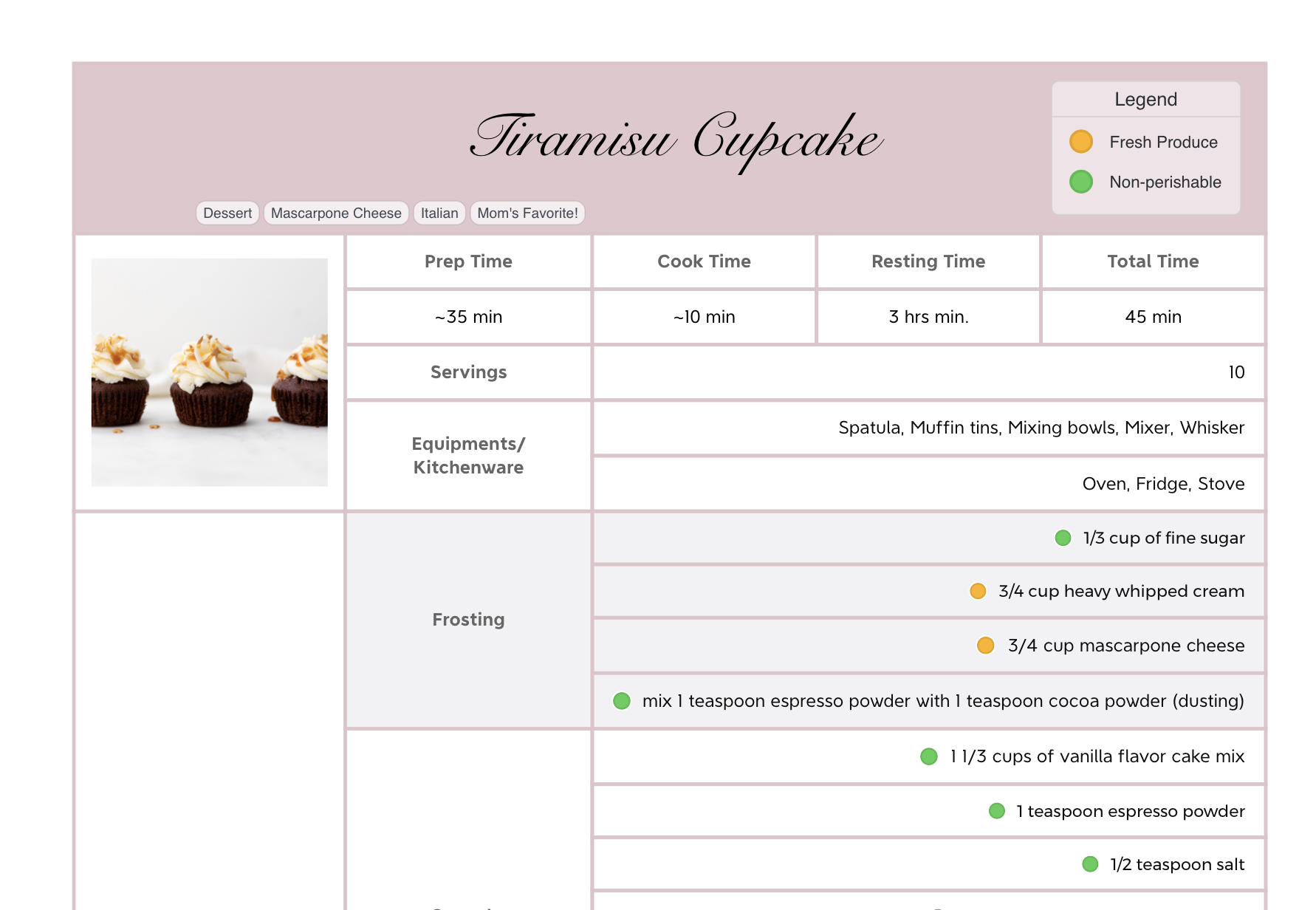Viewport: 1316px width, 910px height.
Task: Click the Servings label cell
Action: (468, 372)
